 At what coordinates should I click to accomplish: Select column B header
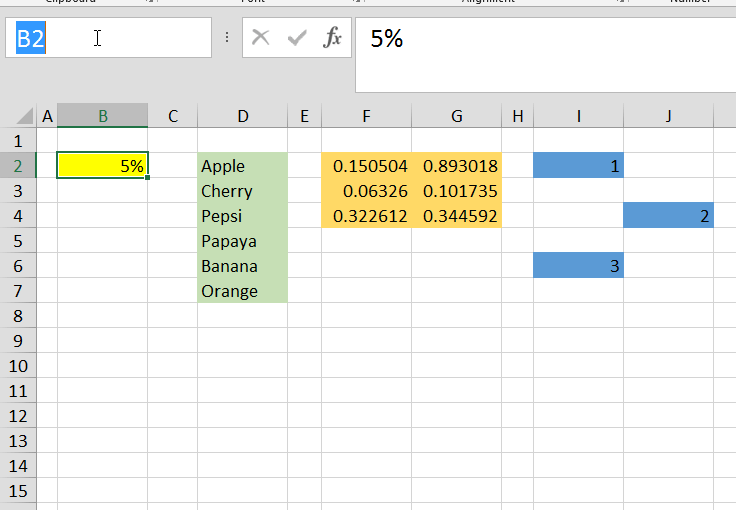tap(102, 116)
